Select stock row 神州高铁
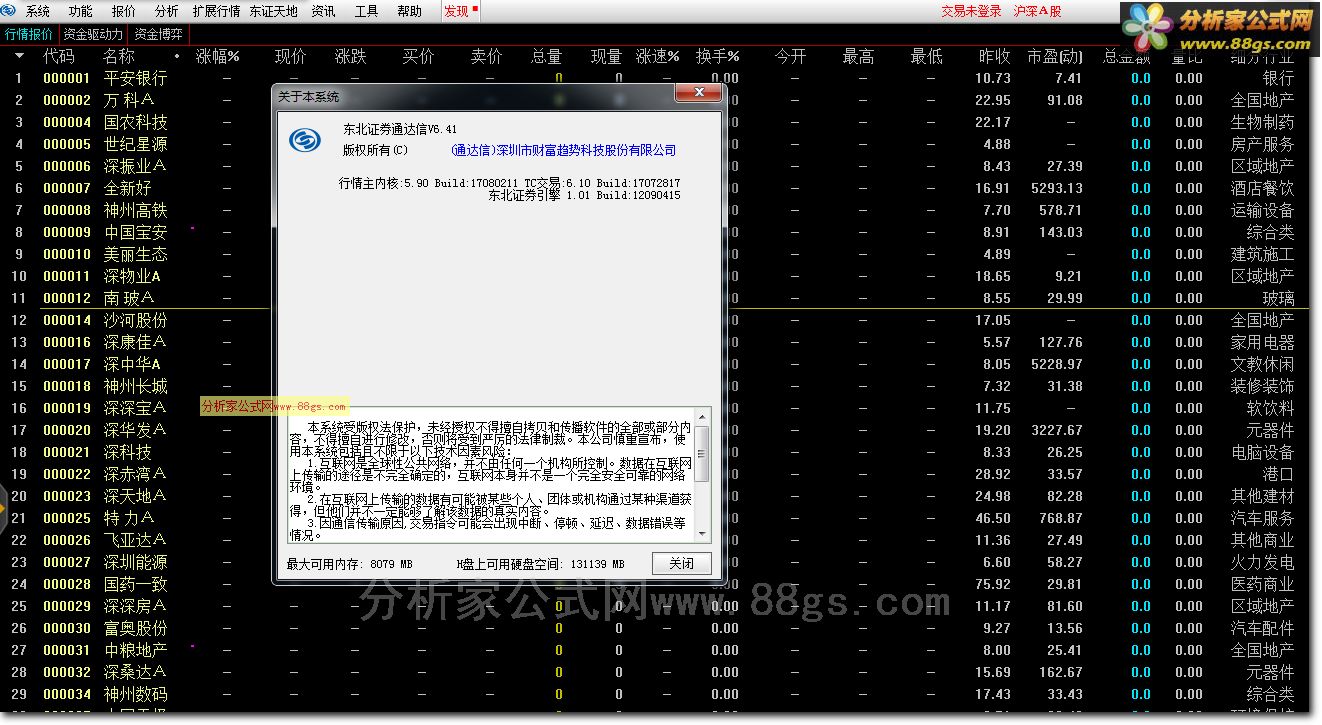This screenshot has height=725, width=1322. [x=136, y=210]
